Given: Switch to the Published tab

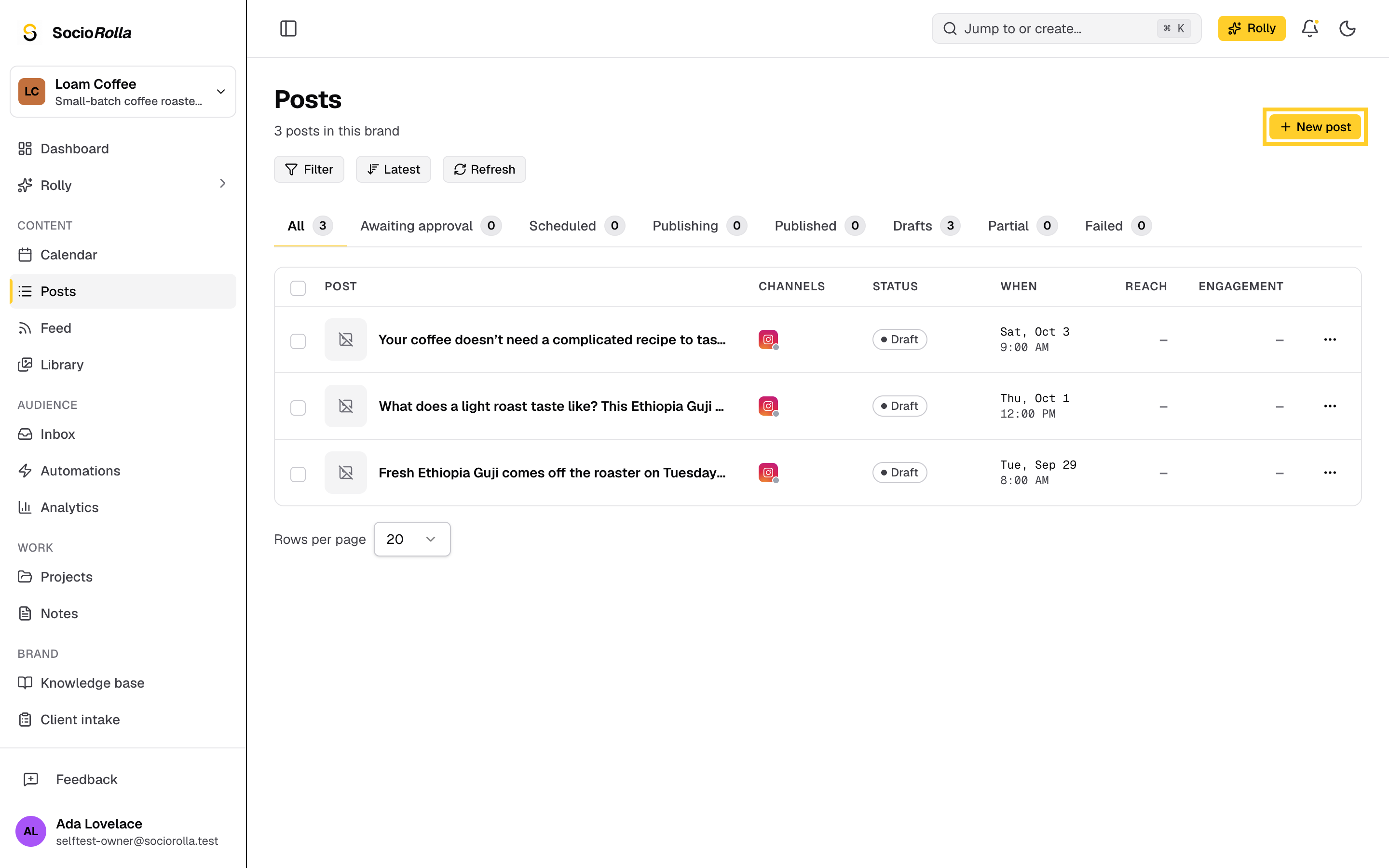Looking at the screenshot, I should (819, 226).
